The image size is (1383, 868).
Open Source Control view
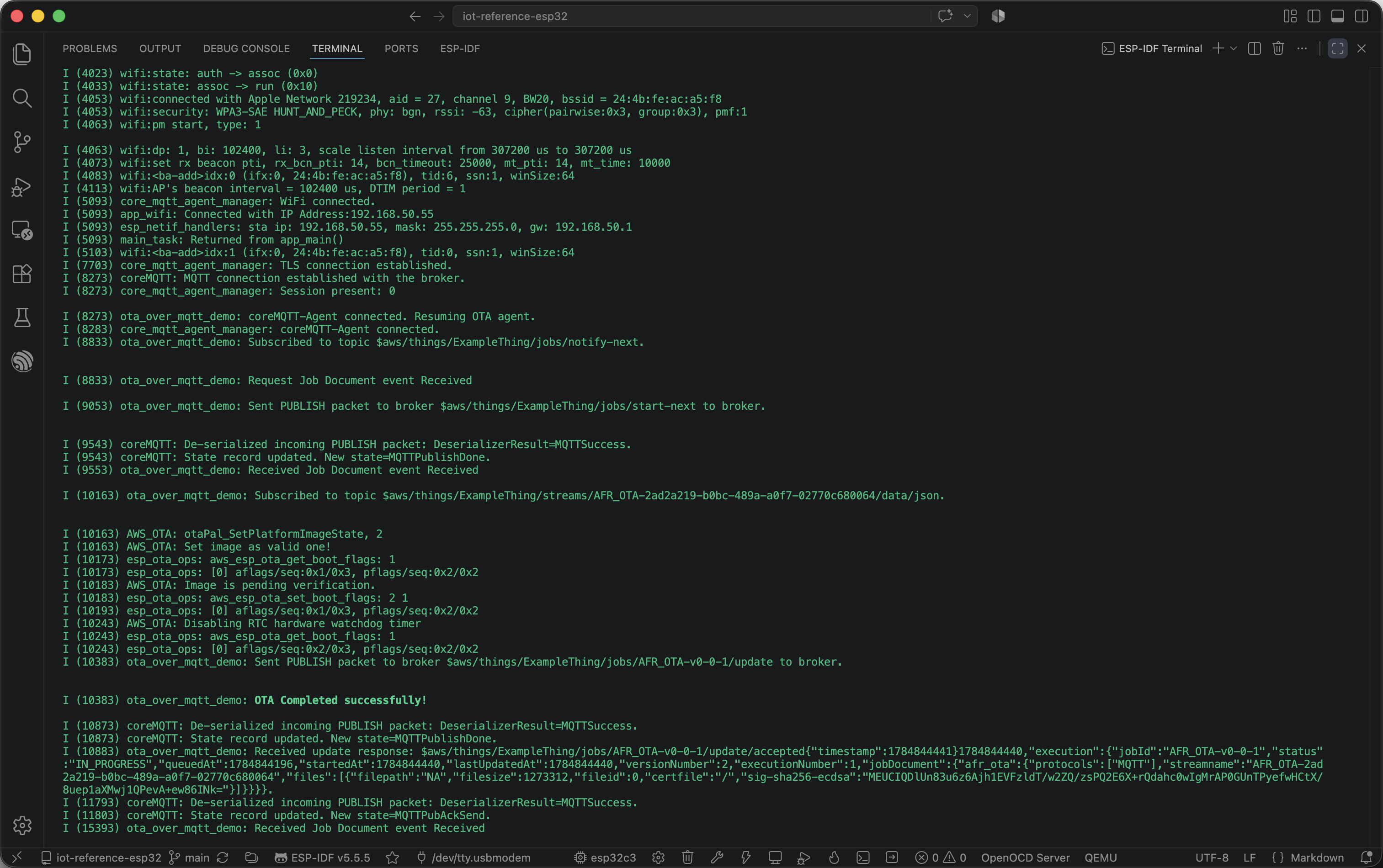22,142
